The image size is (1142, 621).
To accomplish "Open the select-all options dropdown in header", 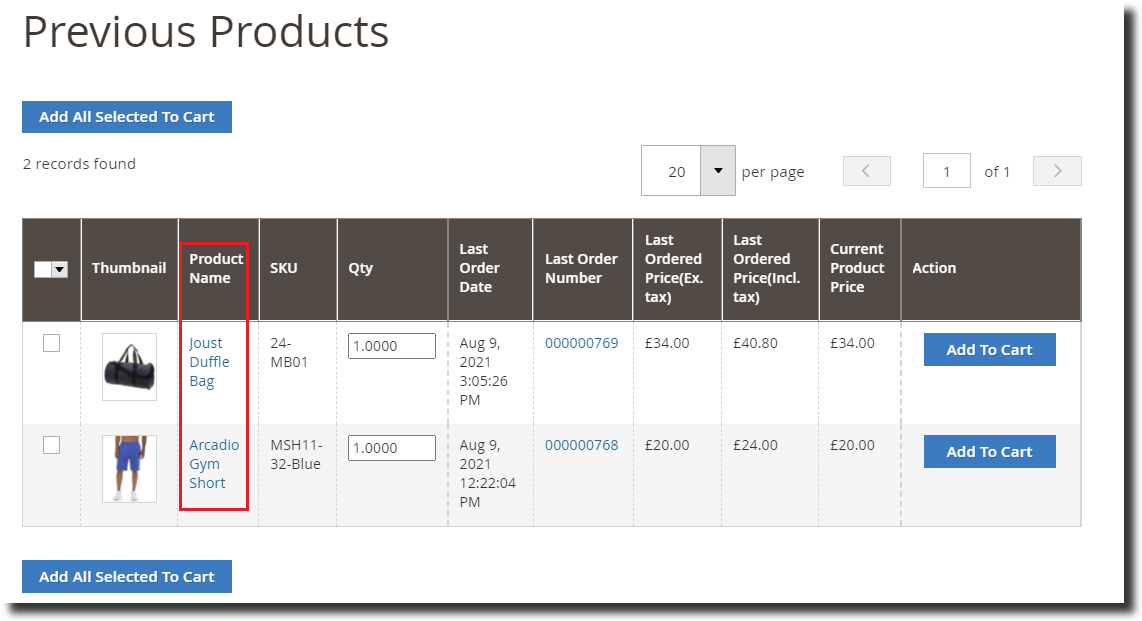I will [62, 268].
